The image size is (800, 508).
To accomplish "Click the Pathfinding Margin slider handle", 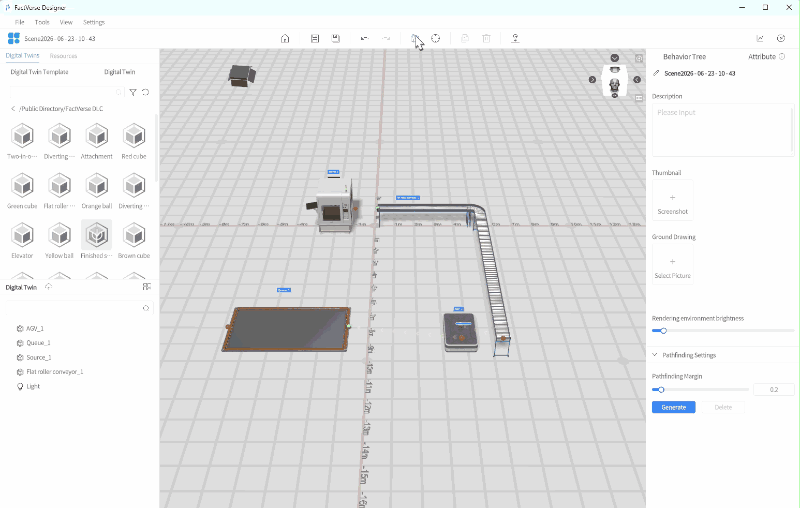I will pos(661,390).
